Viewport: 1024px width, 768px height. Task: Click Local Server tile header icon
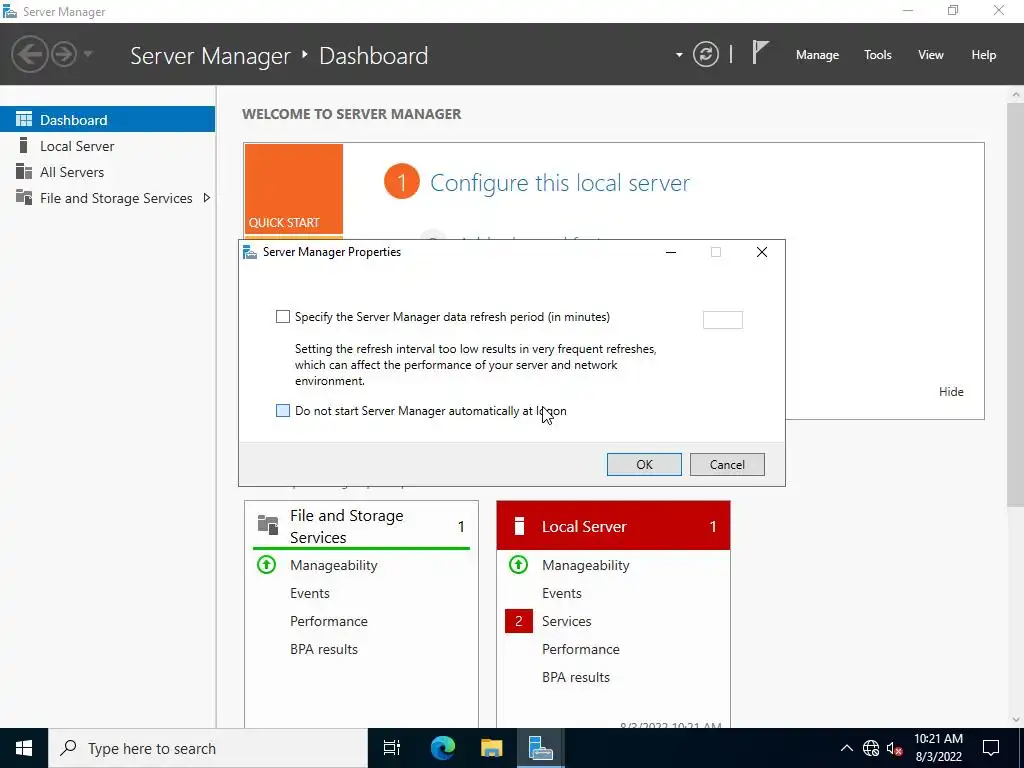click(519, 526)
